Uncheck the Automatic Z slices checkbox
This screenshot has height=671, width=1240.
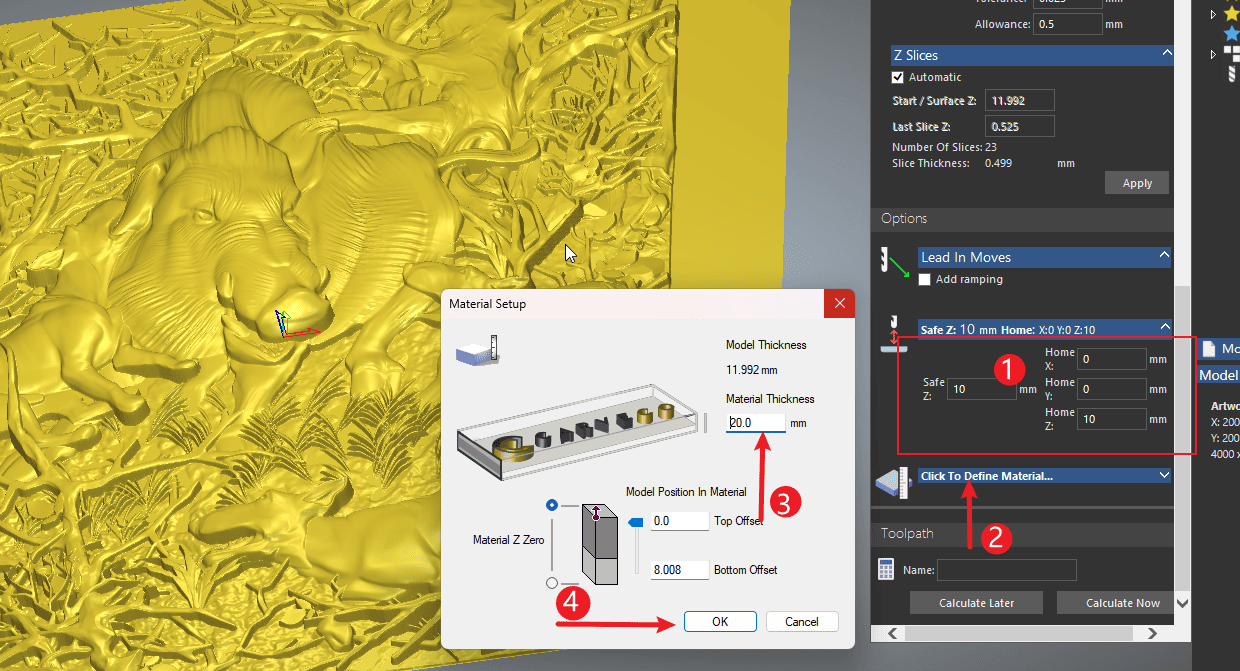[x=897, y=77]
